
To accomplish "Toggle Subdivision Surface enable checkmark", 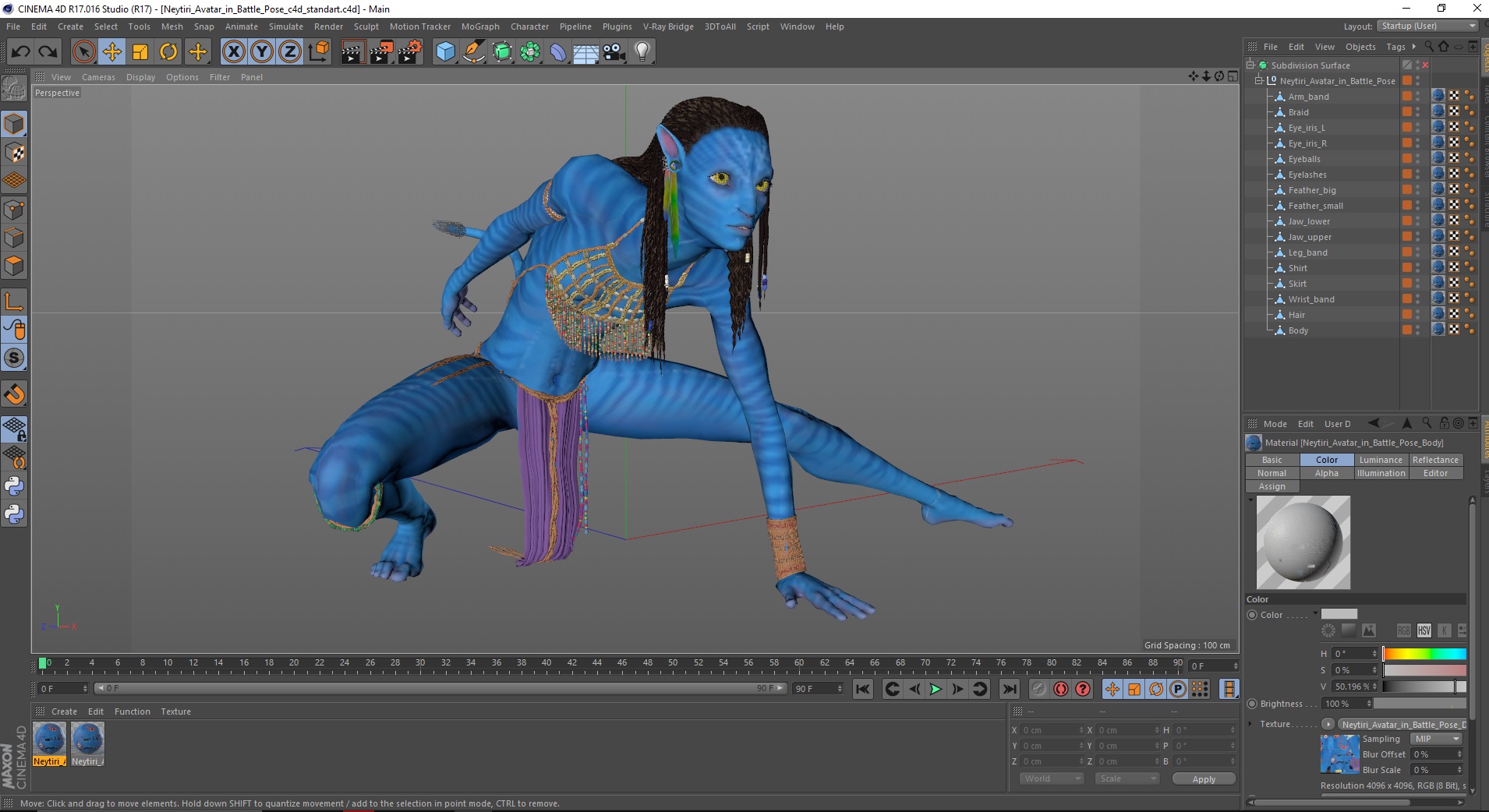I will [1425, 65].
